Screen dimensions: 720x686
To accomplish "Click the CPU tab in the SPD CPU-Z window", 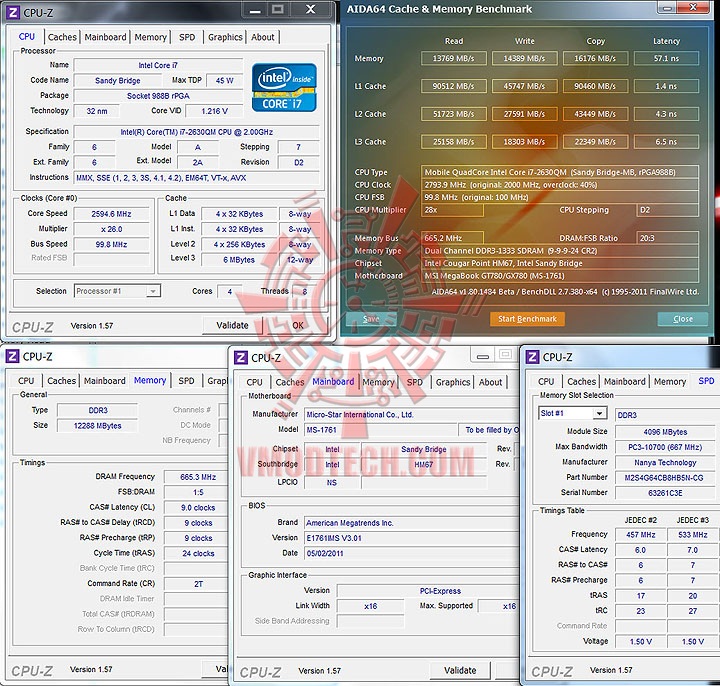I will (546, 381).
